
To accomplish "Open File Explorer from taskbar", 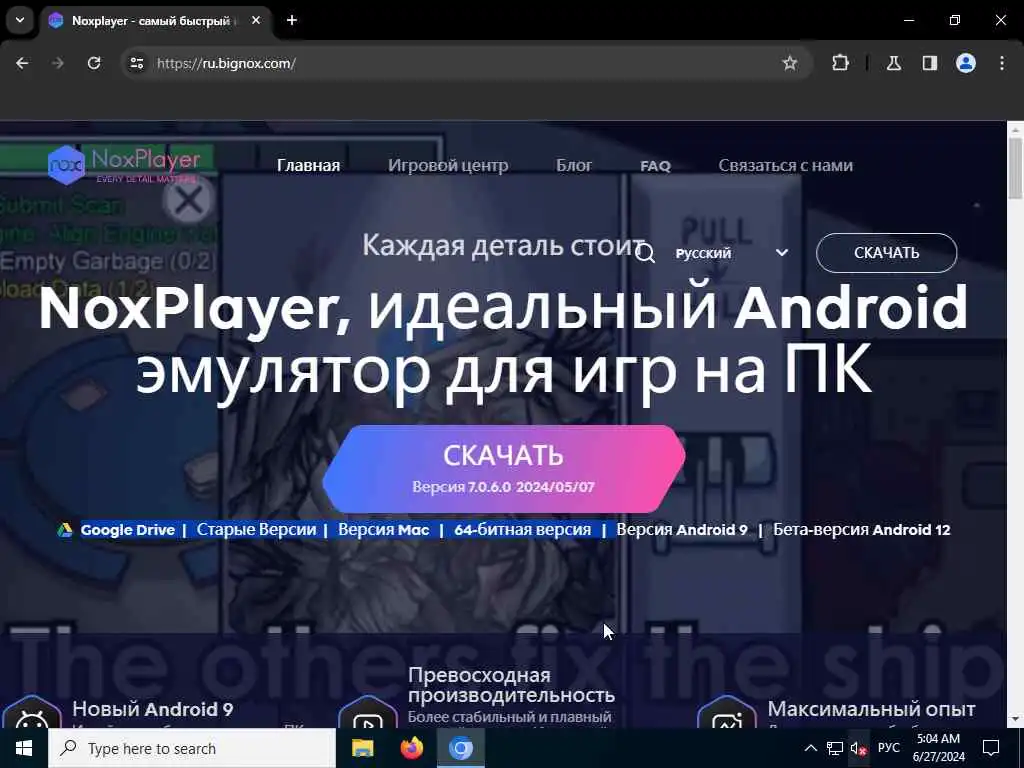I will (362, 748).
